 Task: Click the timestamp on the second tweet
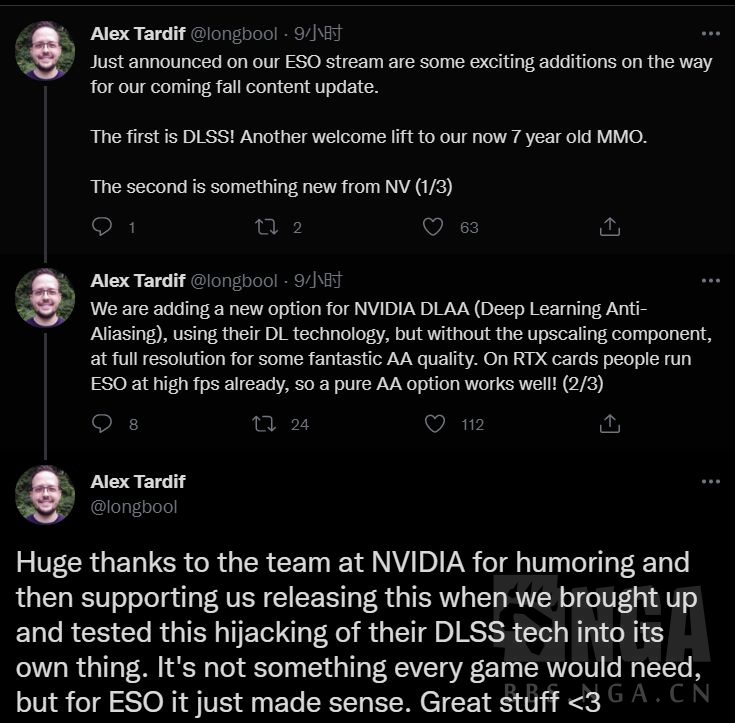pyautogui.click(x=318, y=281)
